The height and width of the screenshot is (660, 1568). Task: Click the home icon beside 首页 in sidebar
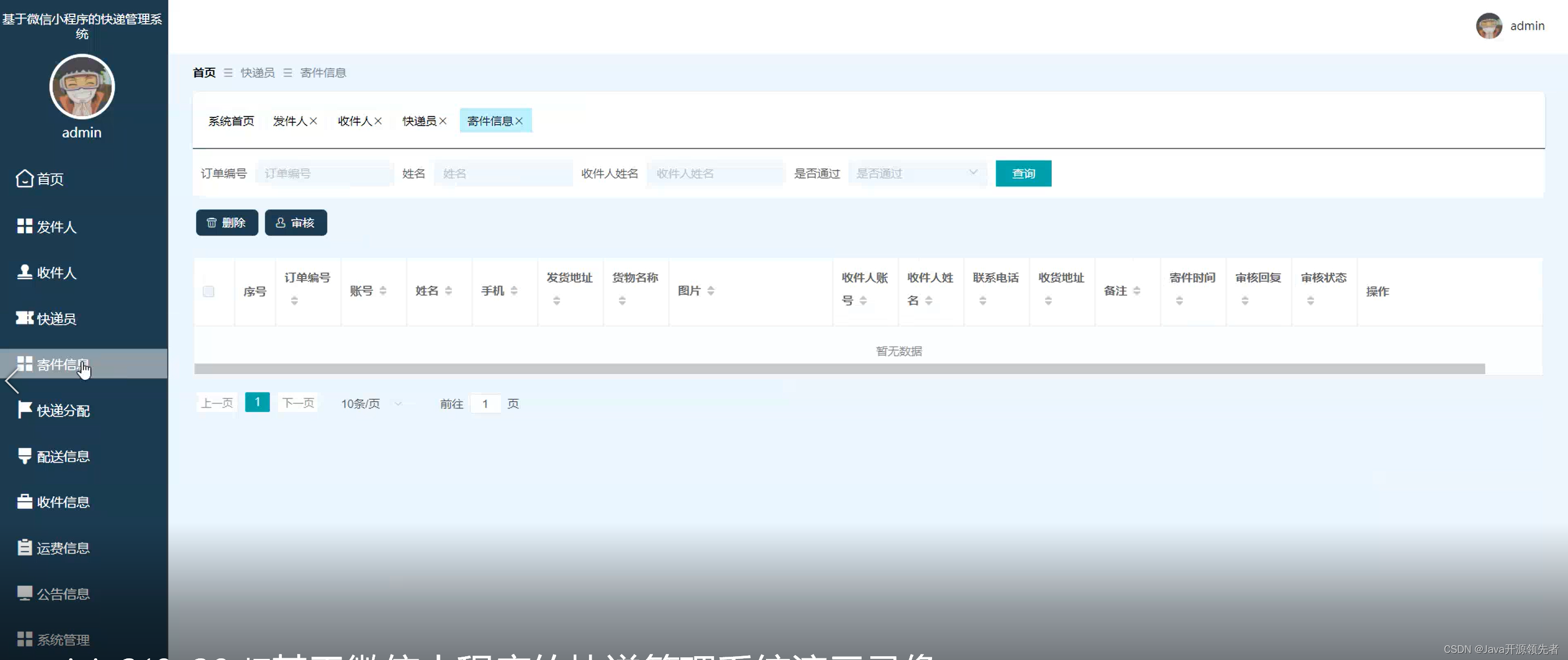(x=25, y=179)
